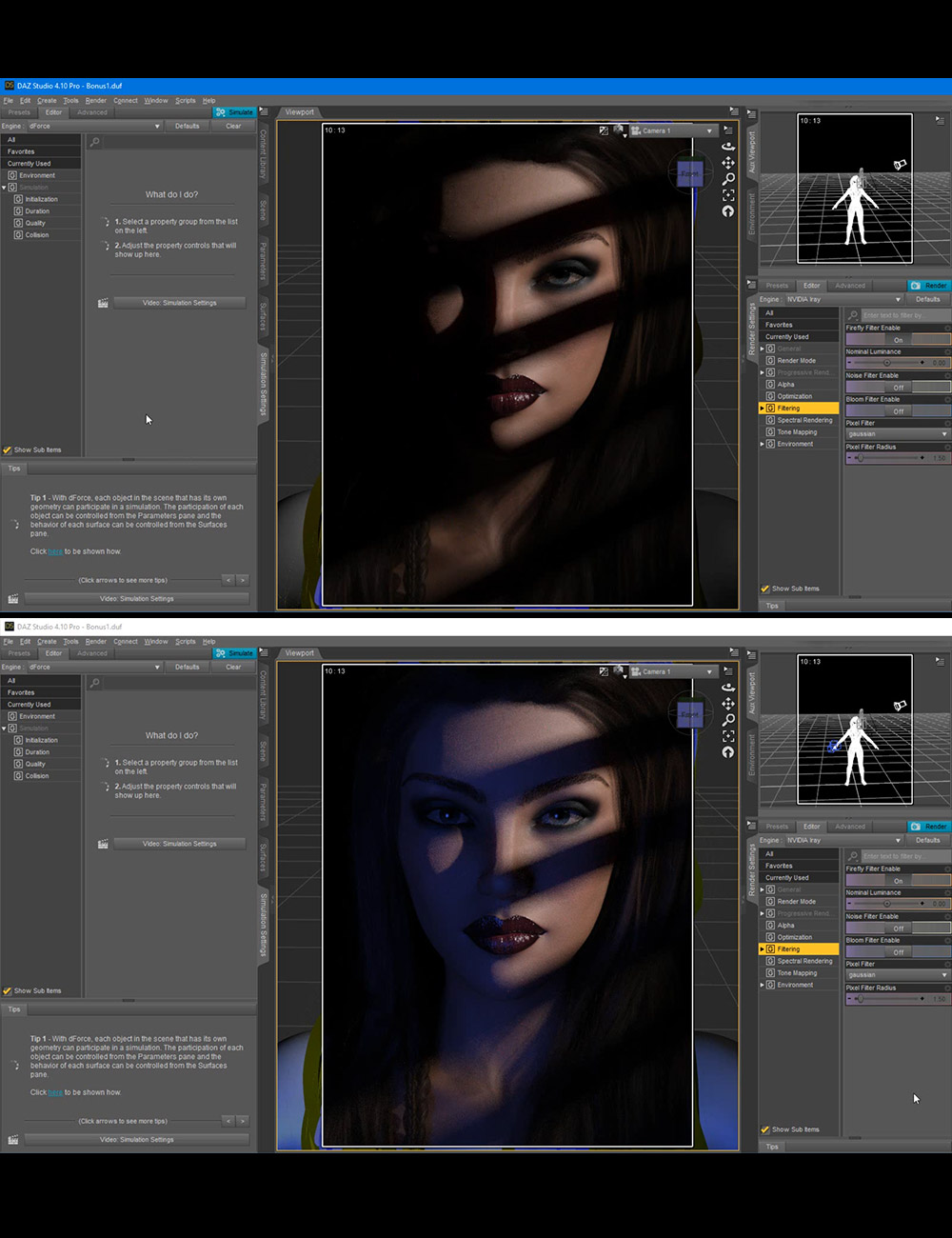Select Presets tab in upper Render Settings

click(x=778, y=286)
